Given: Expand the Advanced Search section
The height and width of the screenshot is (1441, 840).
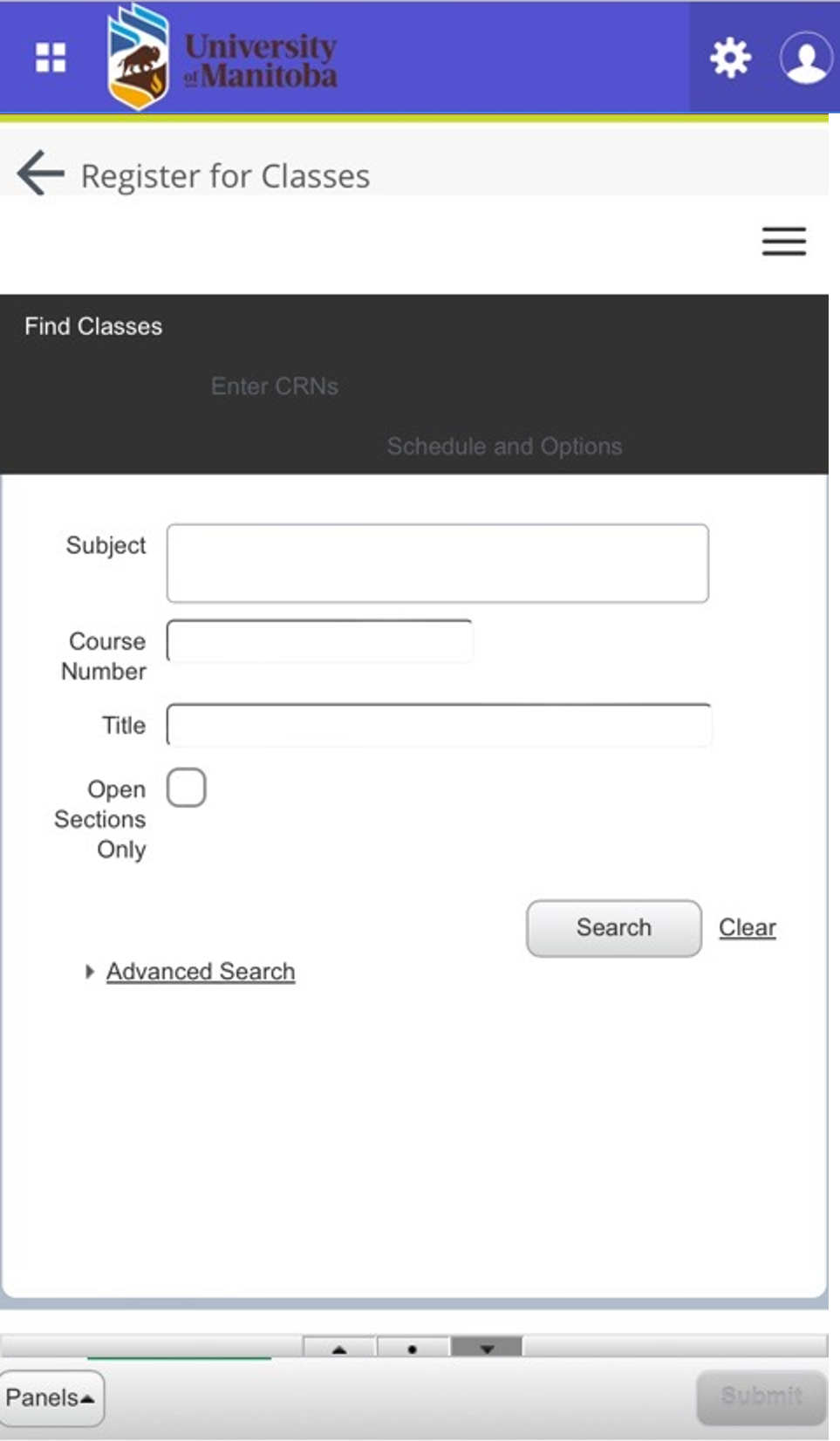Looking at the screenshot, I should click(200, 972).
